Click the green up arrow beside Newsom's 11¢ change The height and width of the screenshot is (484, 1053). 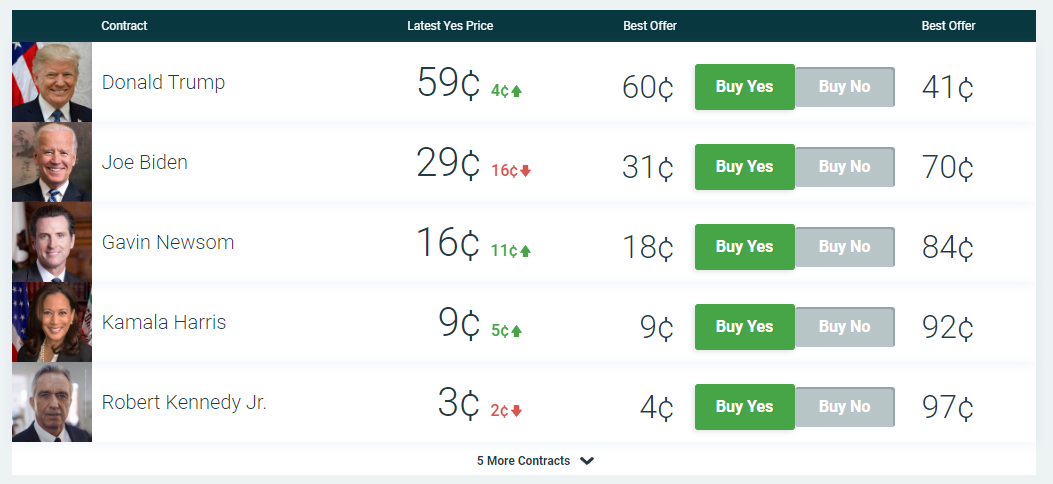tap(525, 251)
